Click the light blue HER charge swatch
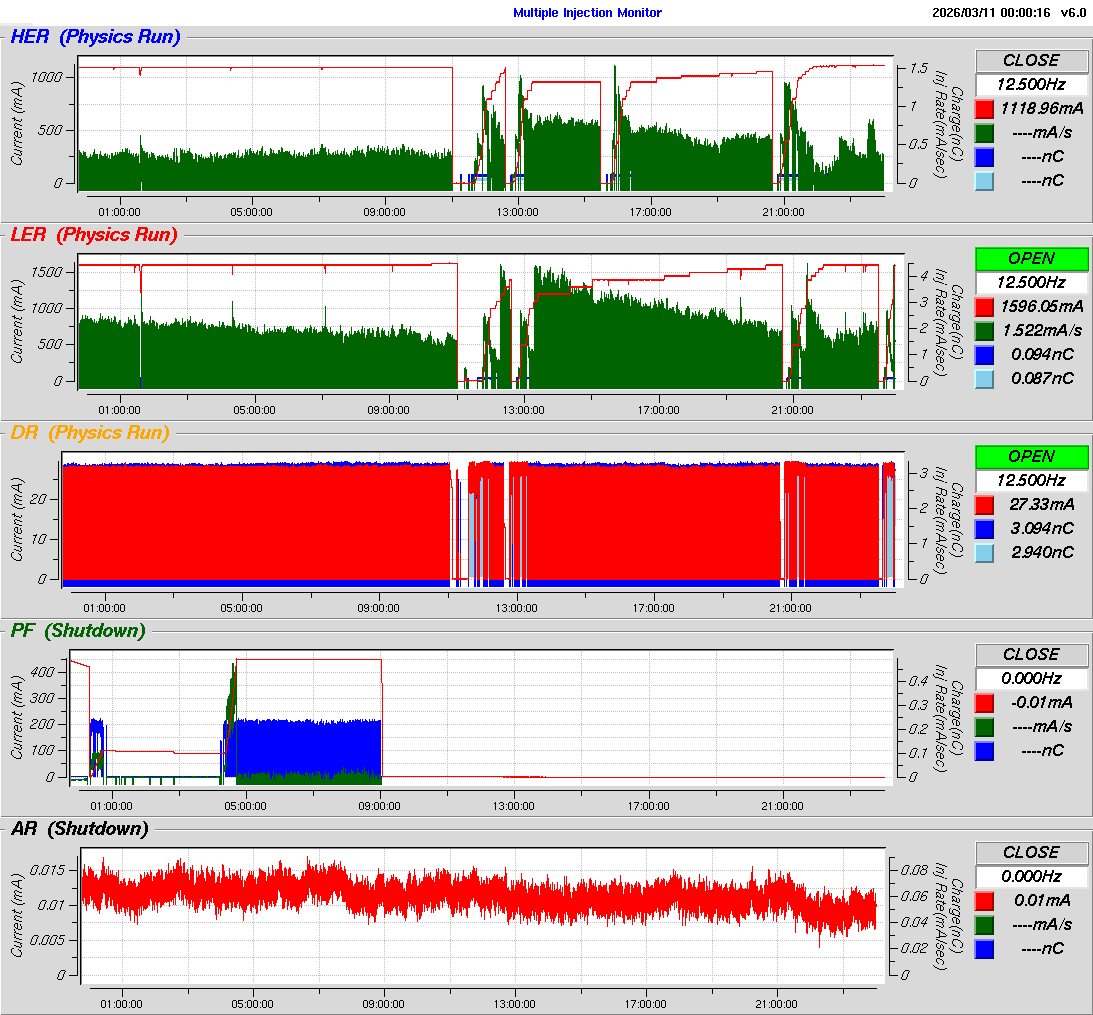Viewport: 1093px width, 1015px height. [x=985, y=180]
